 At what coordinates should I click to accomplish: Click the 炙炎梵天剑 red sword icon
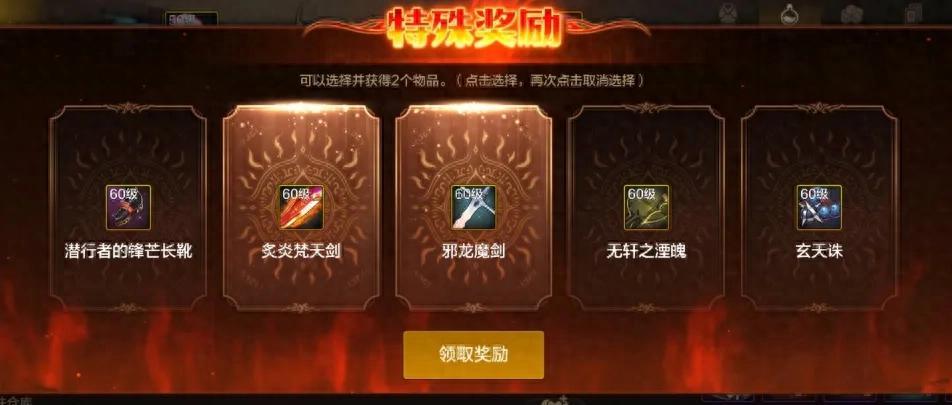[301, 207]
